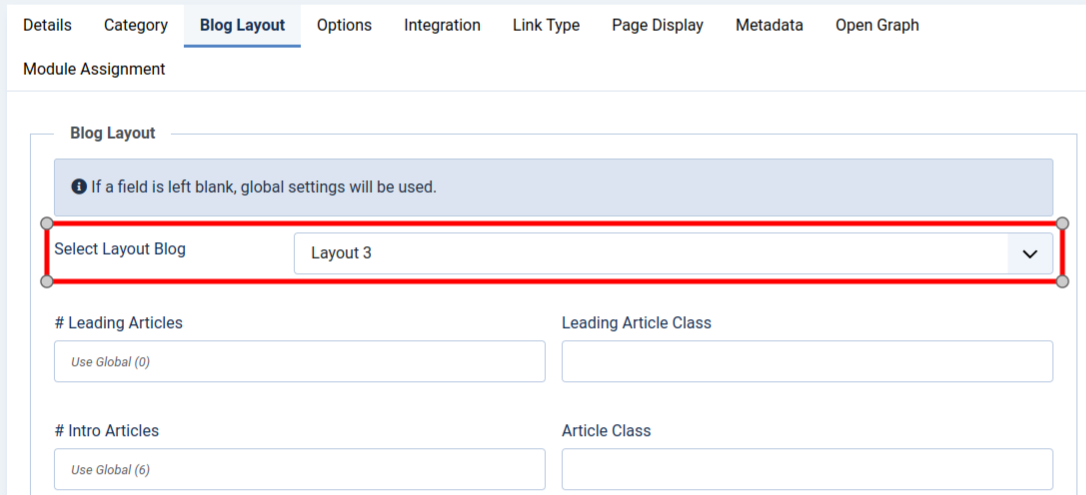Viewport: 1086px width, 495px height.
Task: Select the Blog Layout tab
Action: [242, 25]
